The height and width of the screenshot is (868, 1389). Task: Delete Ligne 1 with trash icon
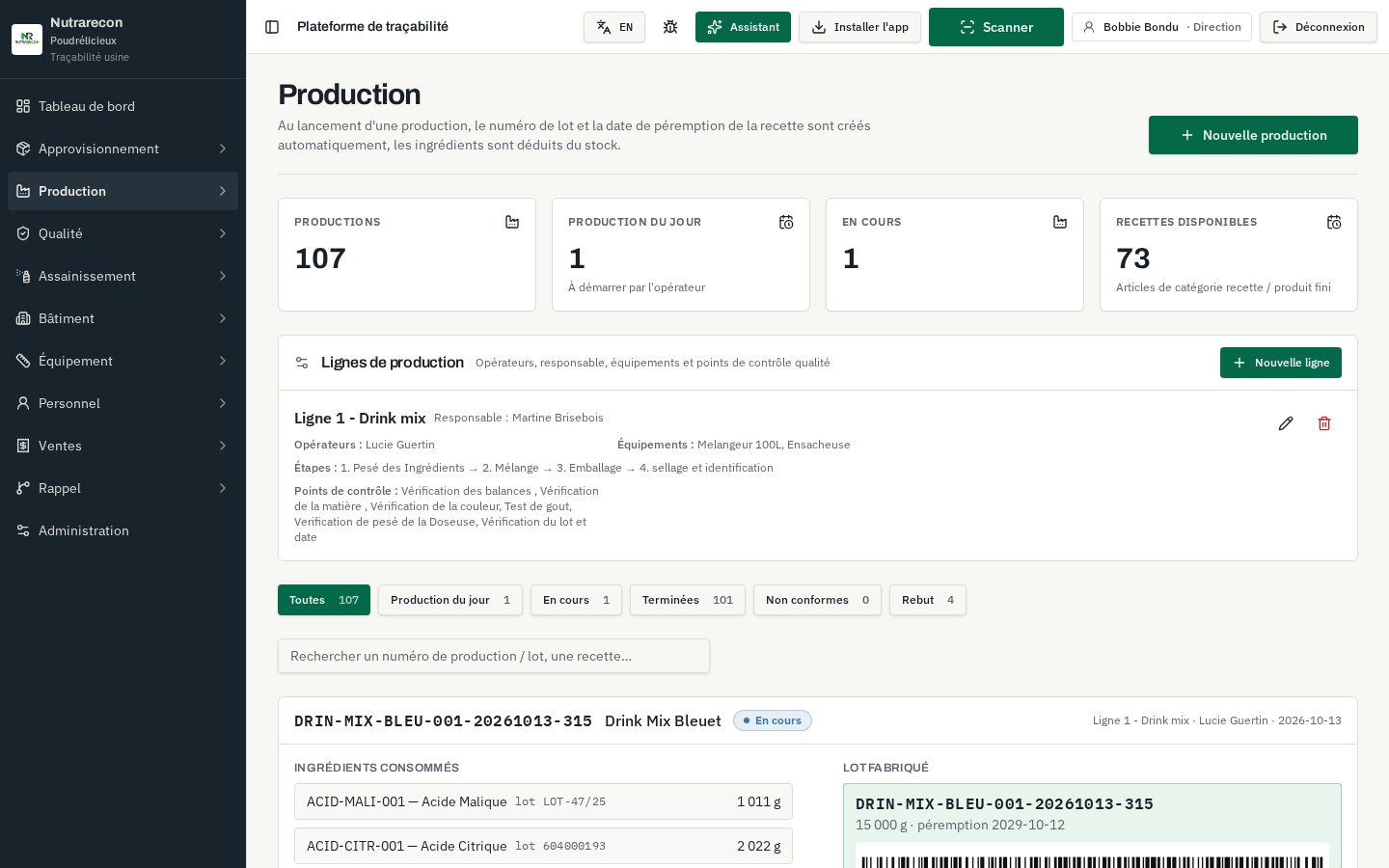coord(1324,423)
